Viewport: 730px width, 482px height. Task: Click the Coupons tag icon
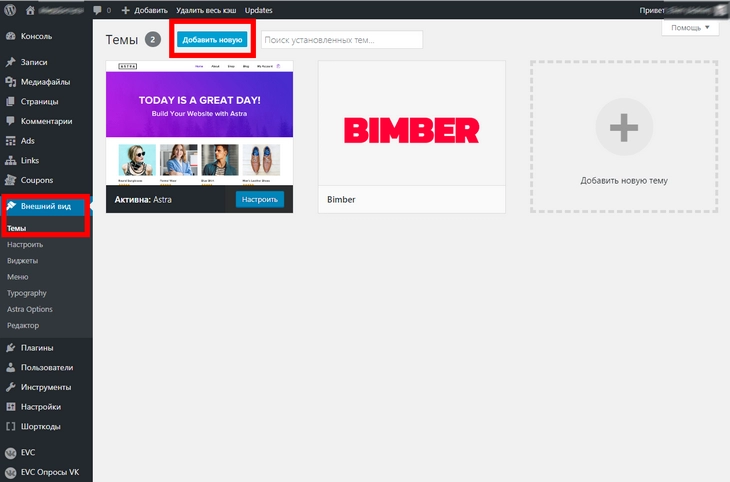point(11,180)
